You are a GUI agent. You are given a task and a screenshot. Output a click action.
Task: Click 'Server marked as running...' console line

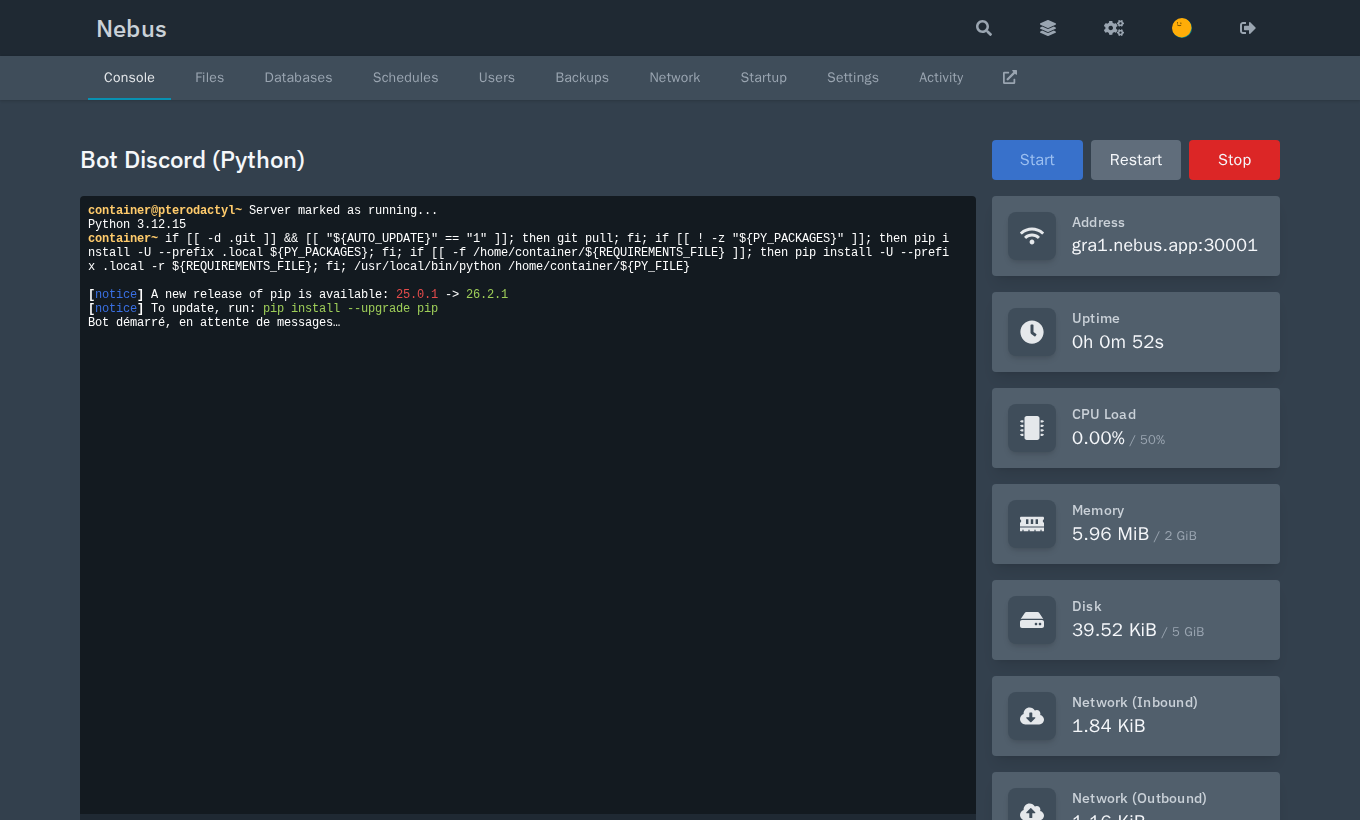coord(343,211)
